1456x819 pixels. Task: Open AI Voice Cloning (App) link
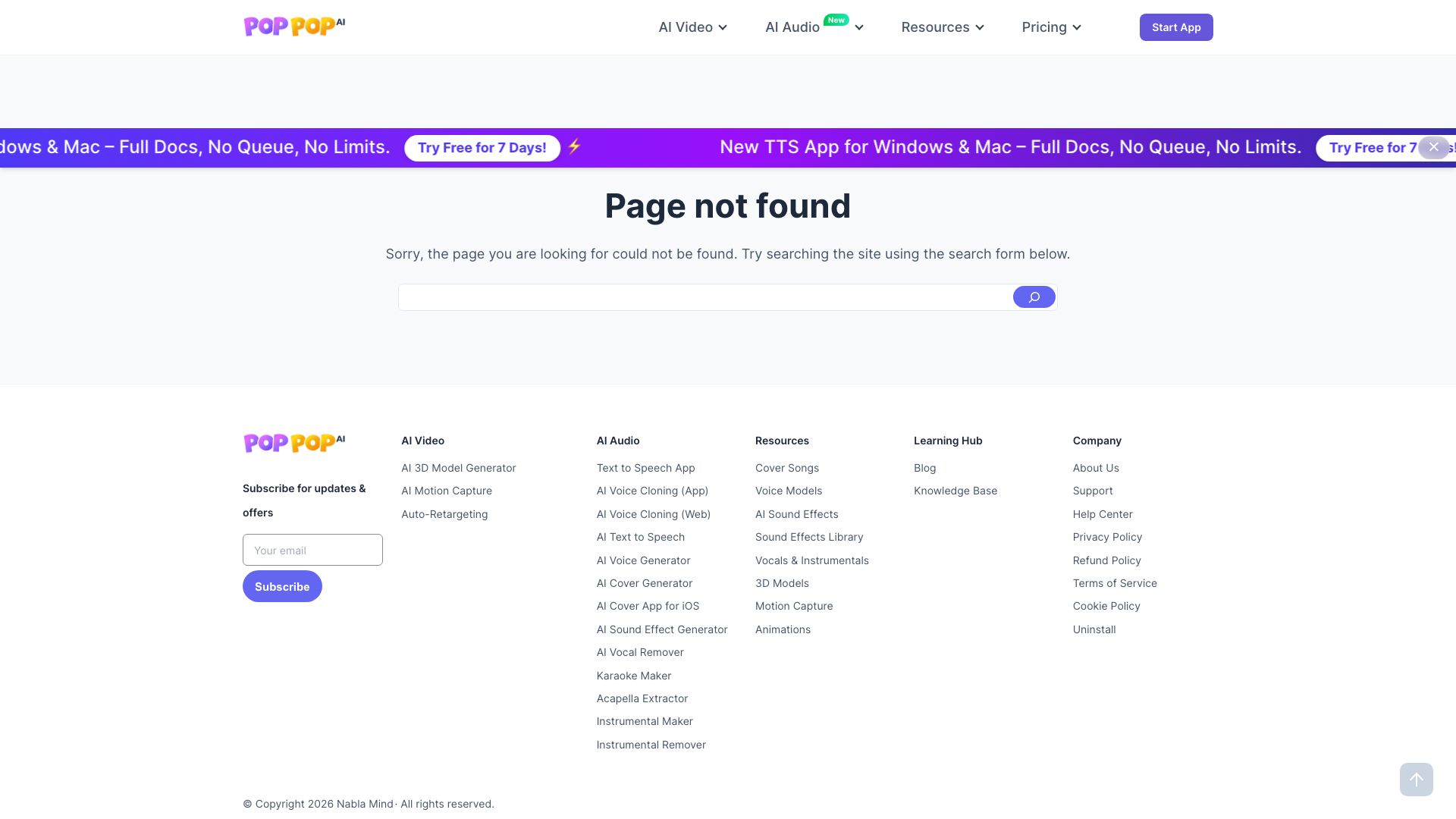[652, 491]
